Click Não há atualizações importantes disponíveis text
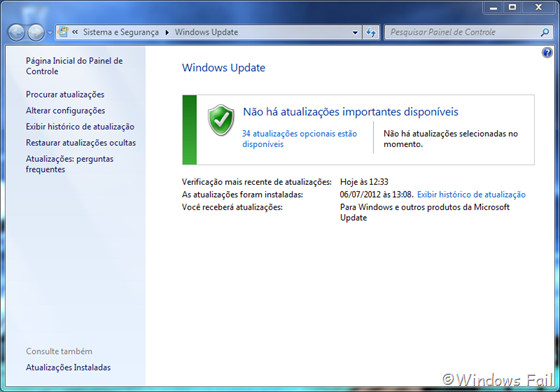560x392 pixels. [351, 112]
